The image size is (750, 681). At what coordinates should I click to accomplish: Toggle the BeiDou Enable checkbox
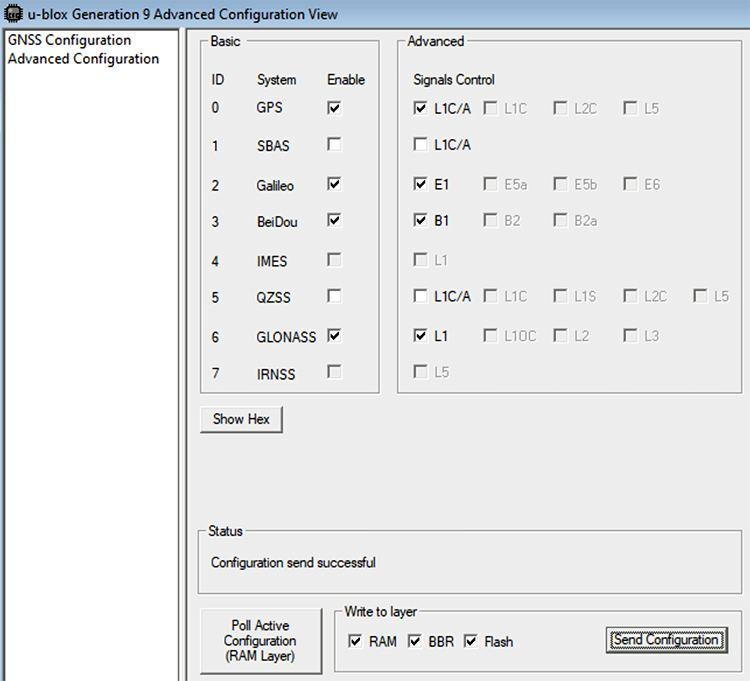tap(334, 221)
